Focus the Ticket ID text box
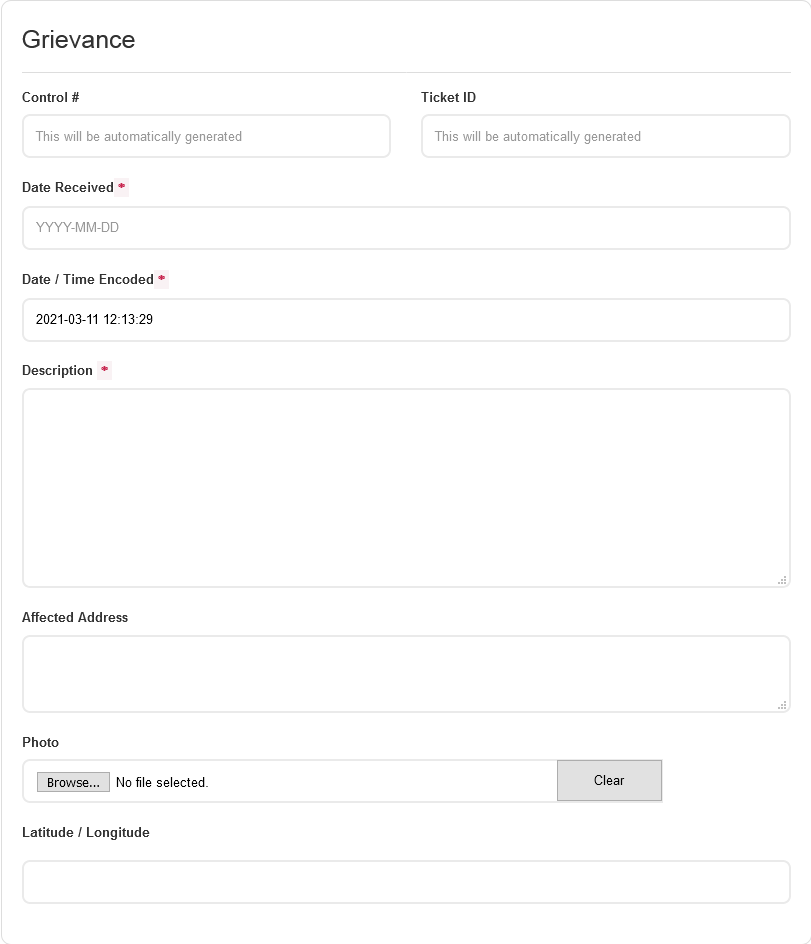The width and height of the screenshot is (811, 944). [x=605, y=136]
